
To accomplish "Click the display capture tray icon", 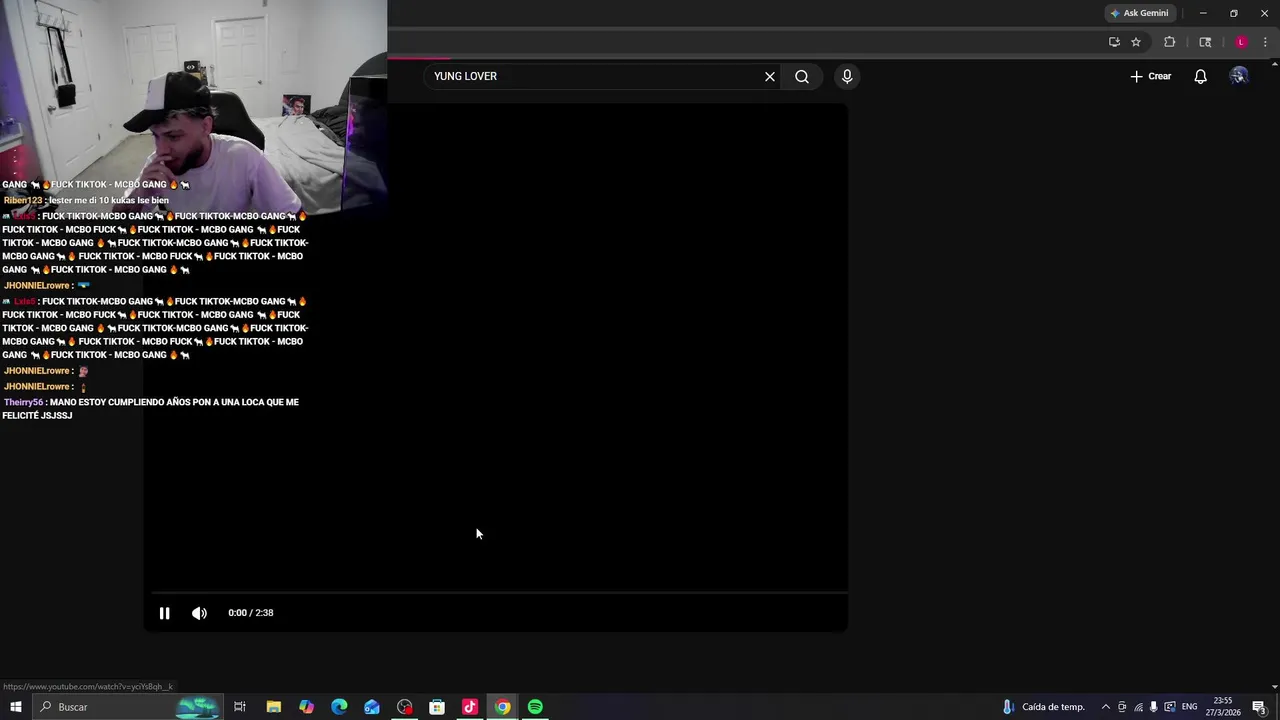I will [x=1170, y=707].
